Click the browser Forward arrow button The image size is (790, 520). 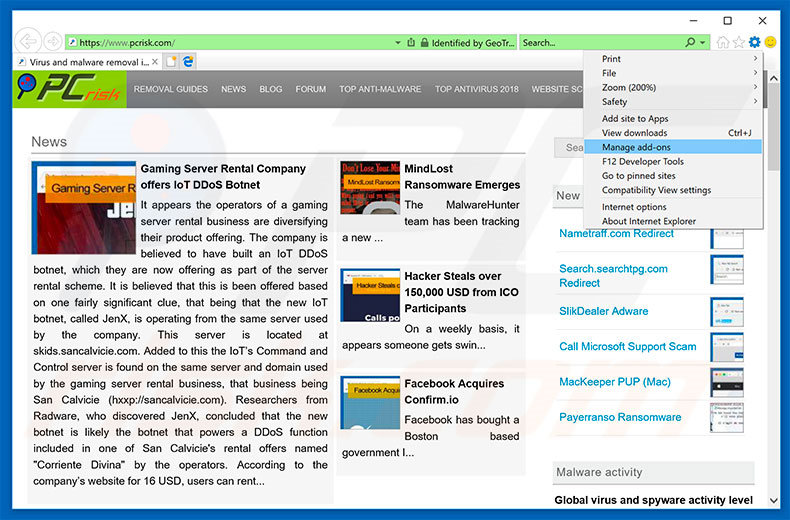[x=52, y=42]
